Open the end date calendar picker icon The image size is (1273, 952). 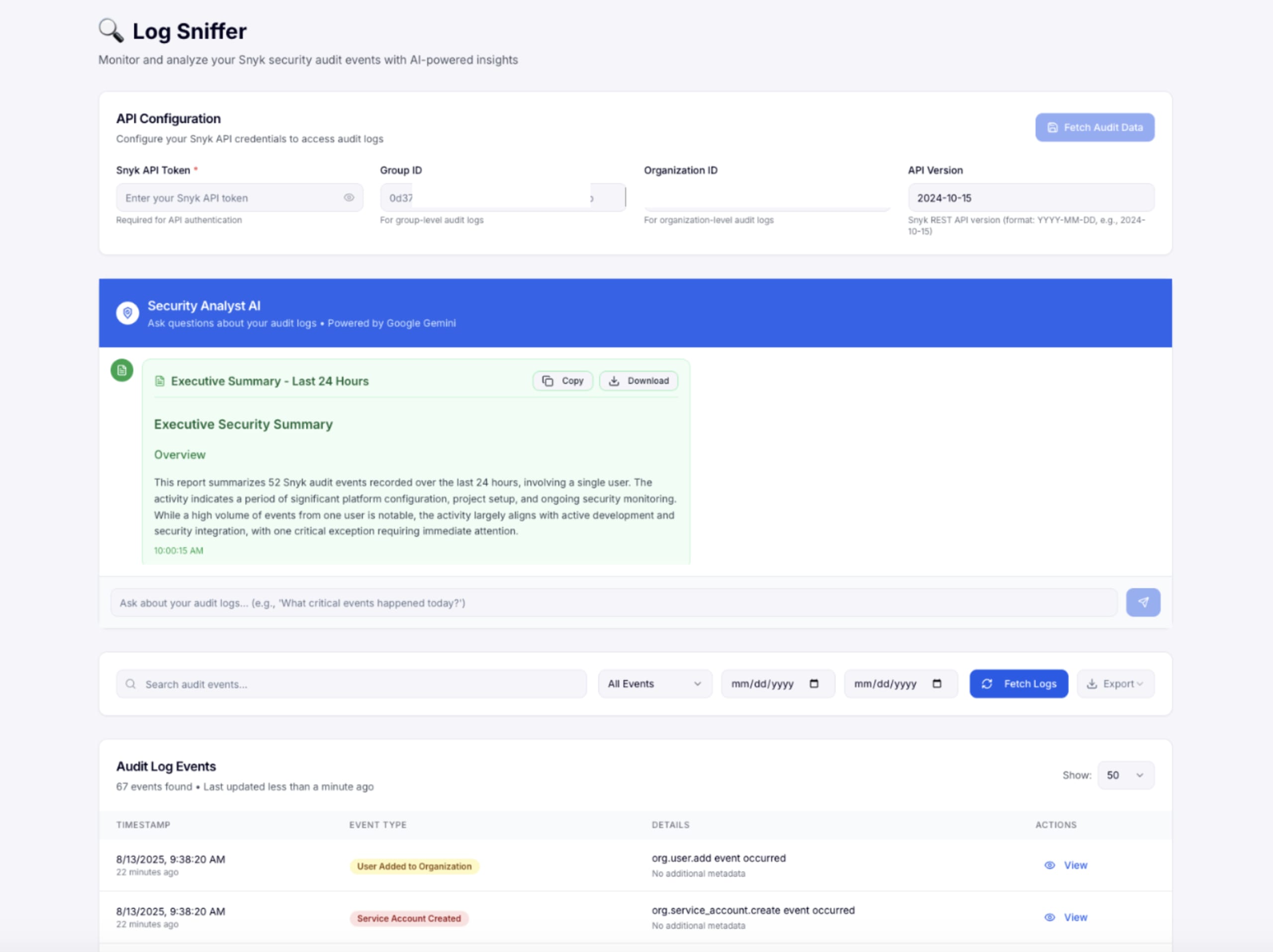(936, 684)
